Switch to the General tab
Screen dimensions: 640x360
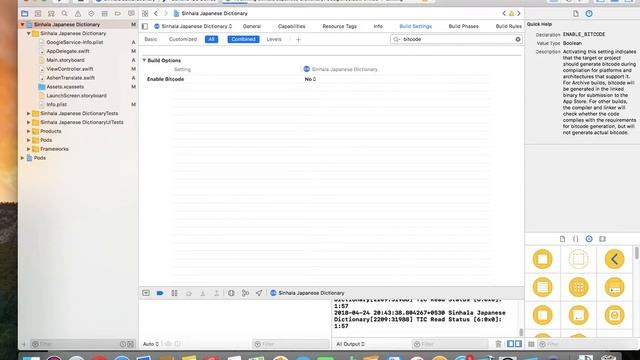pyautogui.click(x=252, y=26)
